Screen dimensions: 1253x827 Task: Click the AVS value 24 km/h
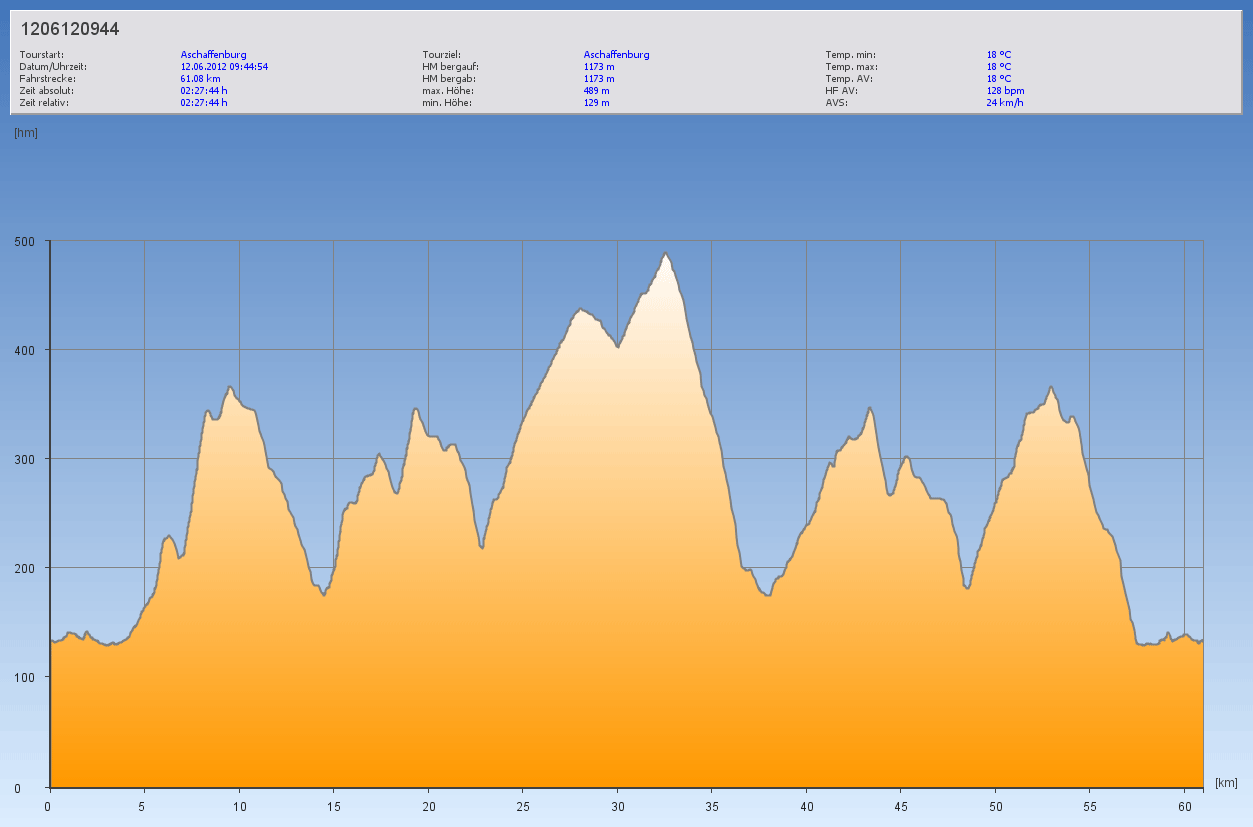tap(1005, 103)
